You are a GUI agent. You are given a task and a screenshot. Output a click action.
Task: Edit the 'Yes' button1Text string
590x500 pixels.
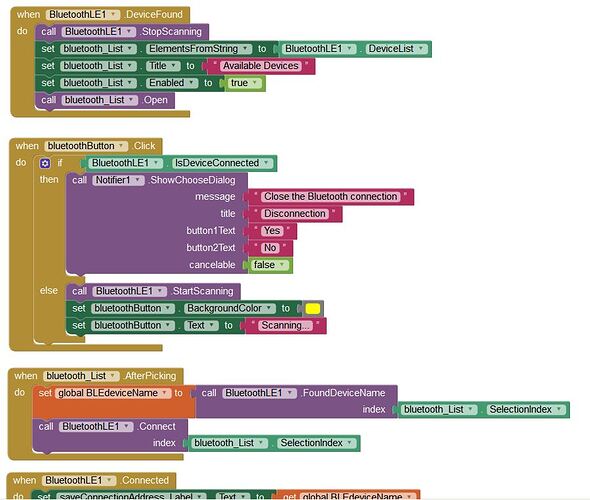pyautogui.click(x=272, y=231)
